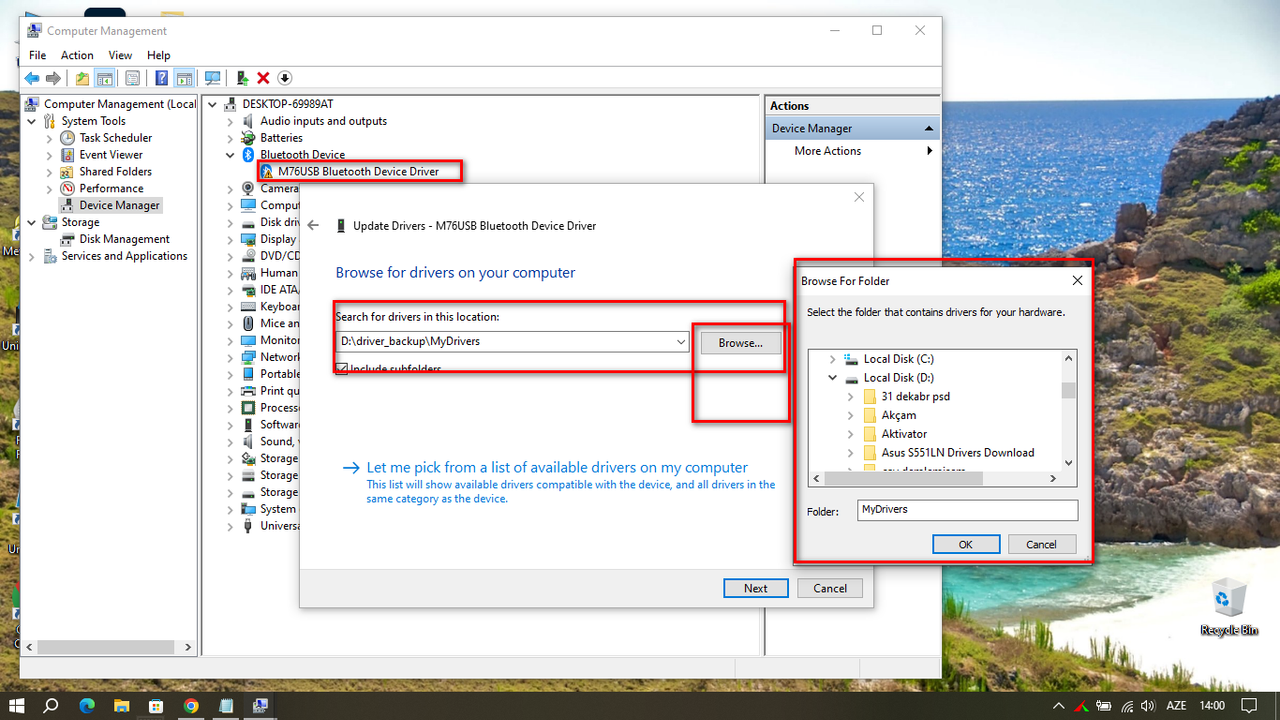This screenshot has height=720, width=1280.
Task: Select Akçam folder in browser
Action: click(x=898, y=415)
